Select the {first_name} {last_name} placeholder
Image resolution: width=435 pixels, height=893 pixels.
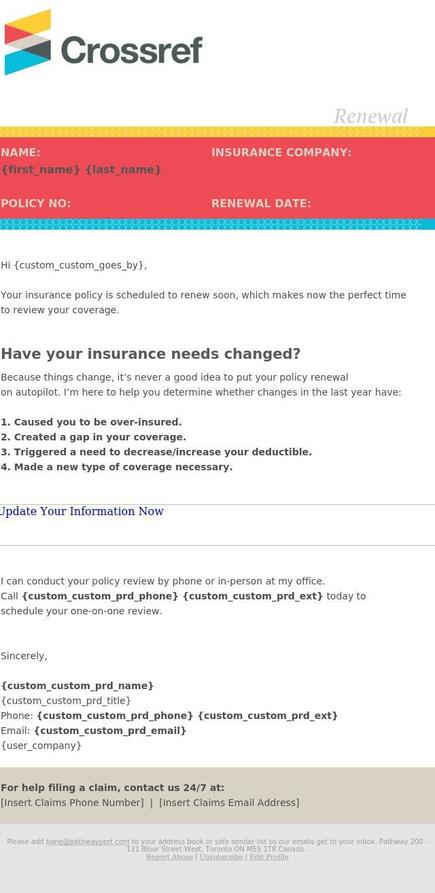[x=81, y=170]
